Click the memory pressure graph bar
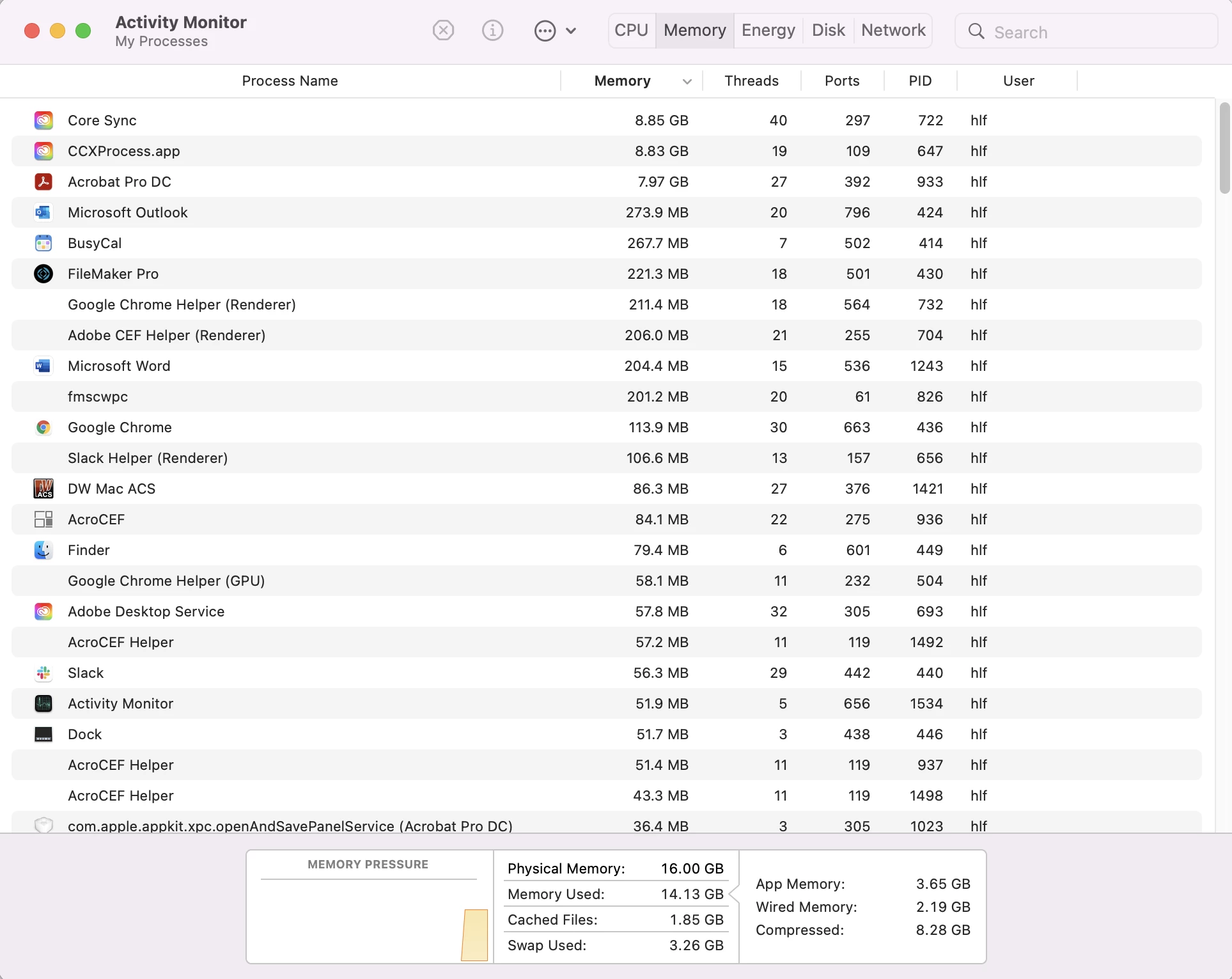The width and height of the screenshot is (1232, 979). point(474,934)
